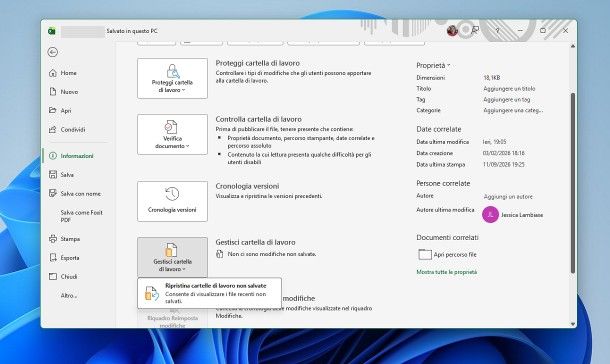Click Non ci sono modifiche non salvate text

pyautogui.click(x=272, y=254)
